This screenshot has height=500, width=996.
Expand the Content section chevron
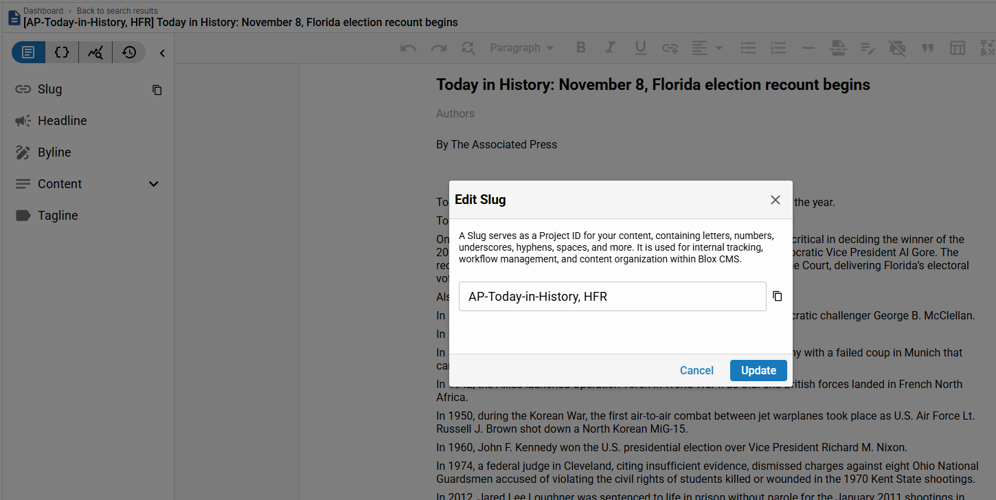[x=153, y=184]
